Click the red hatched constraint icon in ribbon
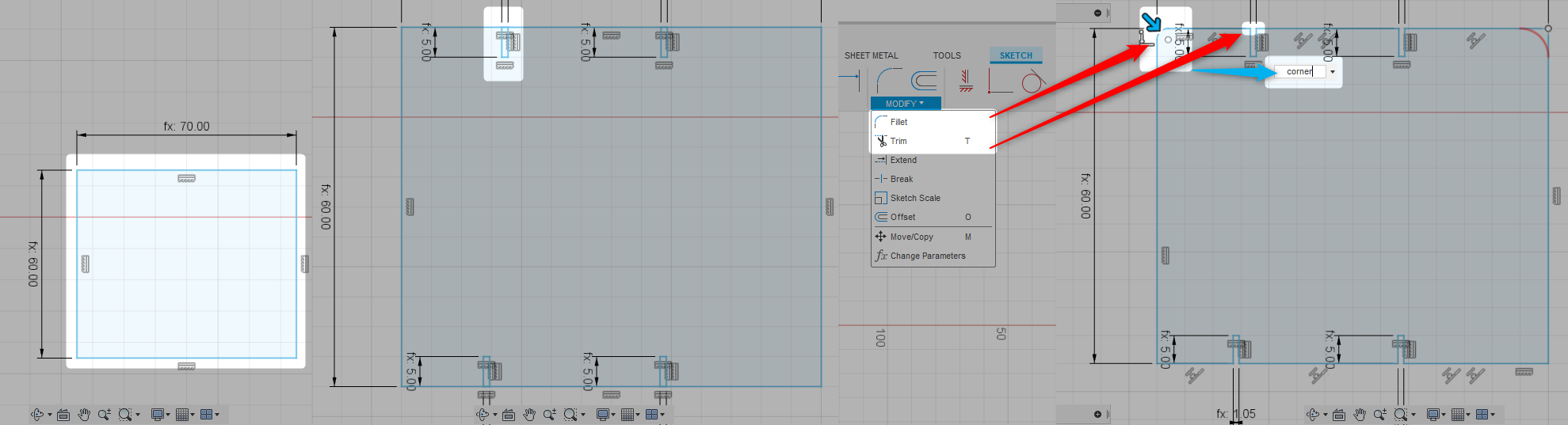The image size is (1568, 425). pyautogui.click(x=966, y=80)
